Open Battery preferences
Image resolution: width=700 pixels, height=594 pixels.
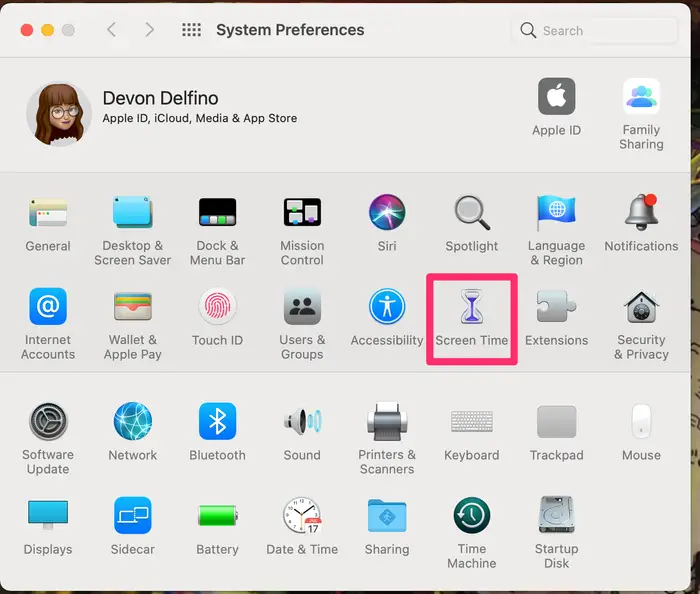[x=217, y=516]
